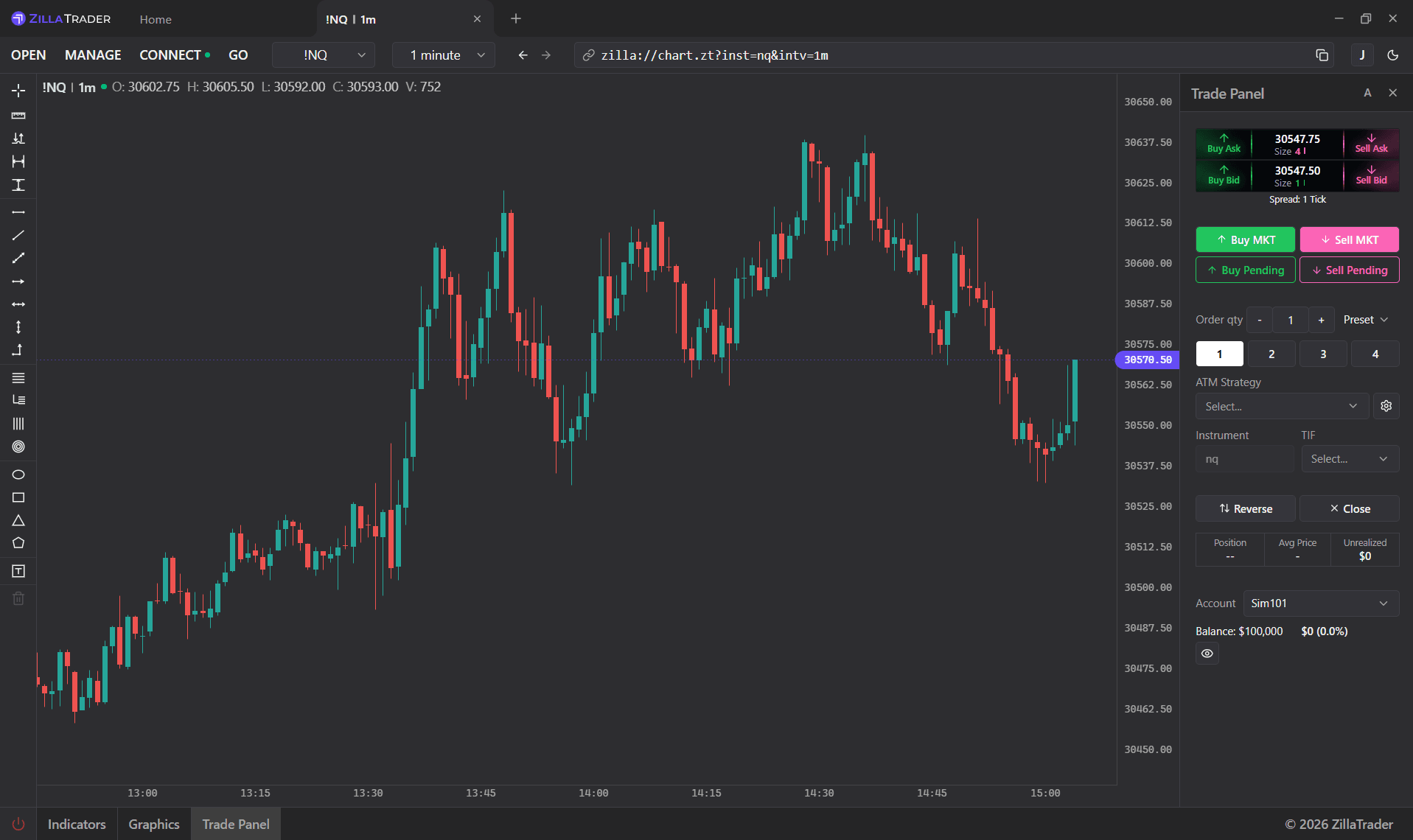Screen dimensions: 1413x840
Task: Select the horizontal range H-shaped tool
Action: pos(18,161)
